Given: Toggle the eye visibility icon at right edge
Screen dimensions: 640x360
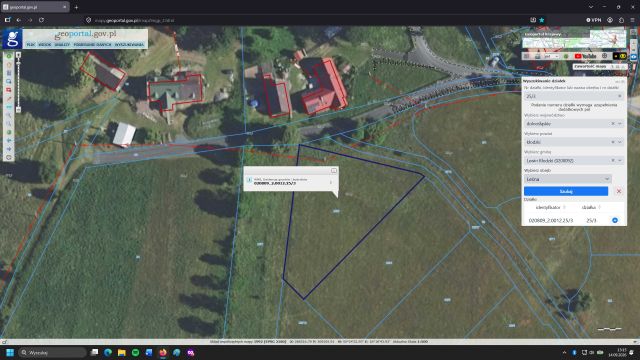Looking at the screenshot, I should point(633,57).
